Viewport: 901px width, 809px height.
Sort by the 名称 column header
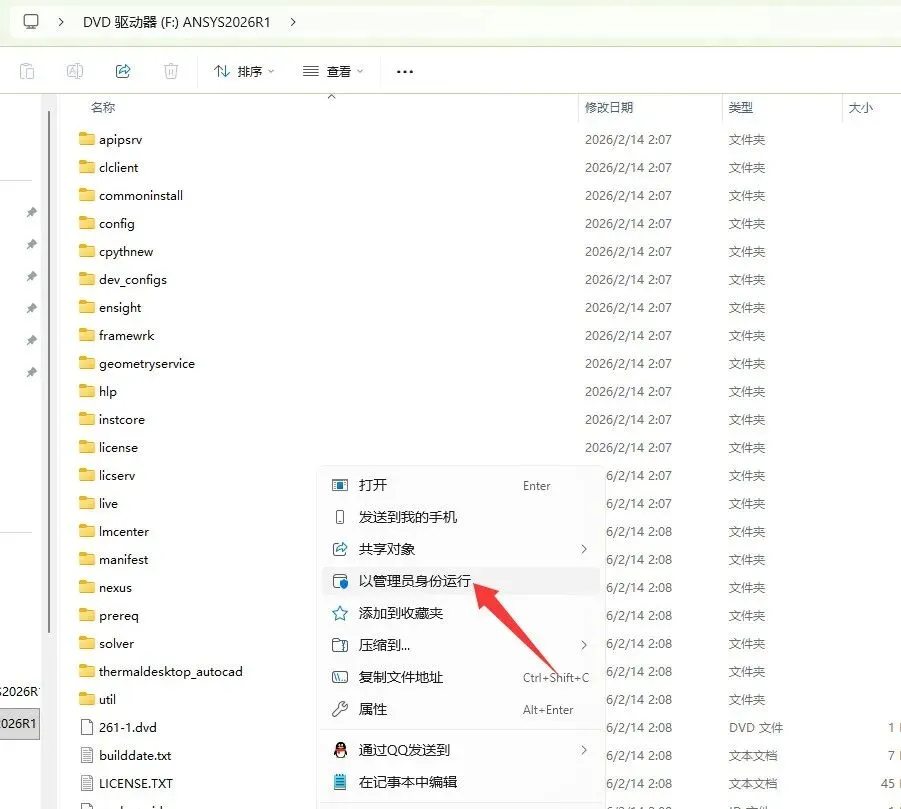click(x=103, y=107)
